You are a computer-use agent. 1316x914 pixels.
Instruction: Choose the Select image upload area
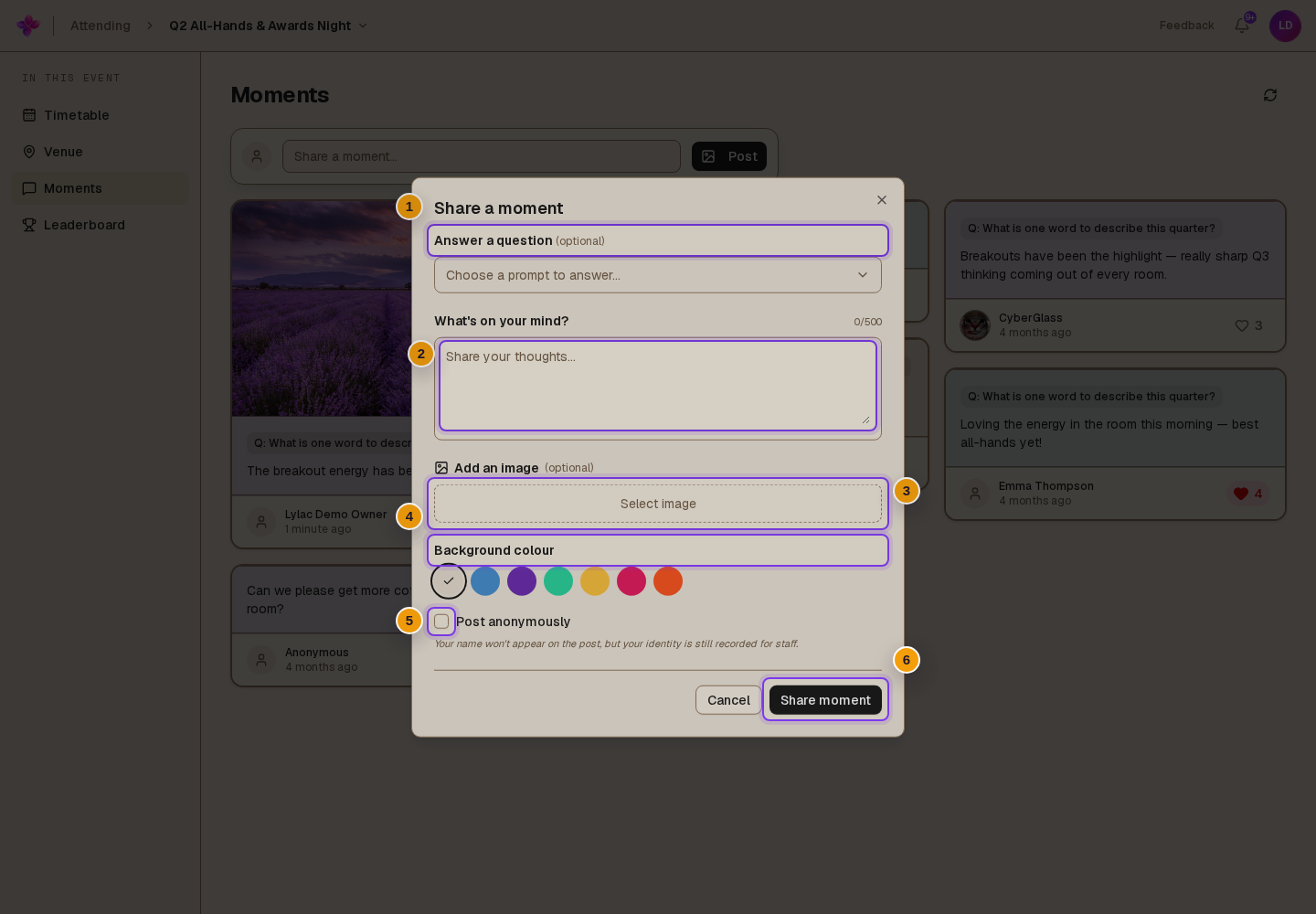(658, 504)
